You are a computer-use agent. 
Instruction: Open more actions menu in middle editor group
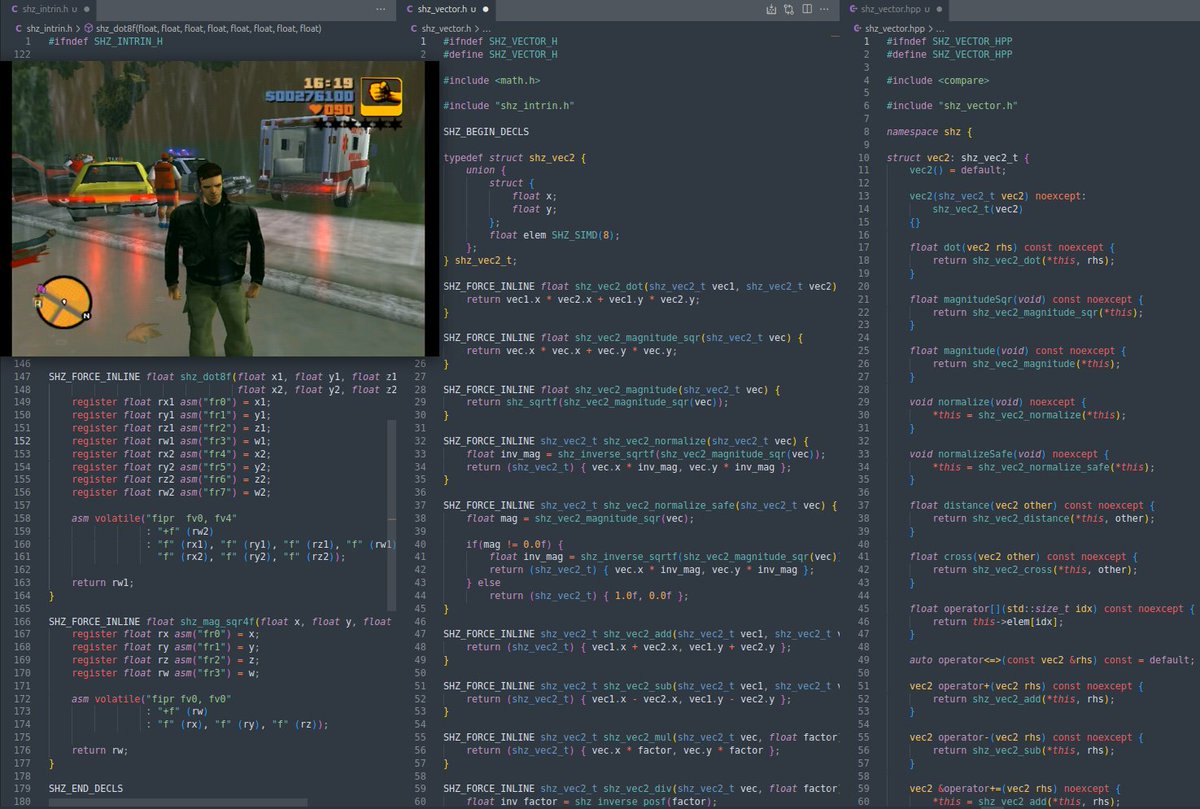point(824,9)
